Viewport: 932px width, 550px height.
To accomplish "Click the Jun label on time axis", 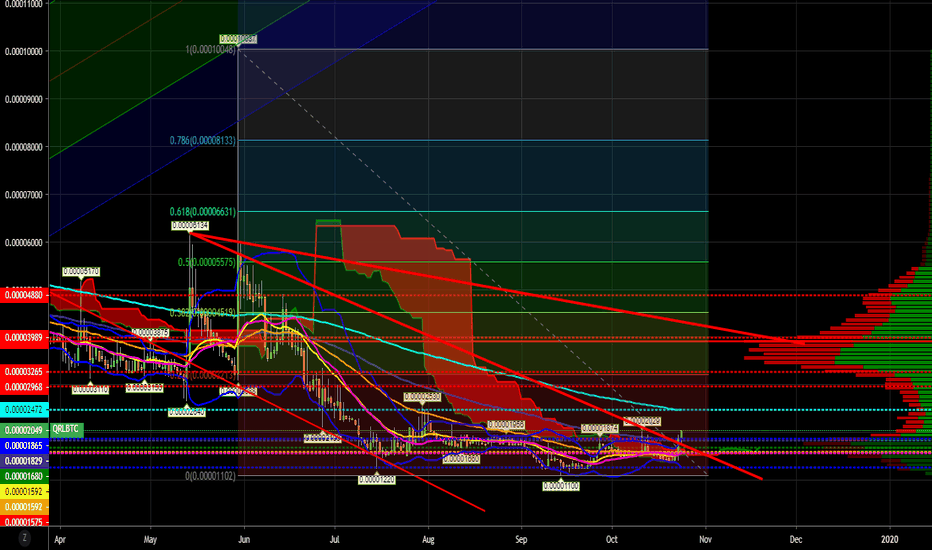I will 244,539.
